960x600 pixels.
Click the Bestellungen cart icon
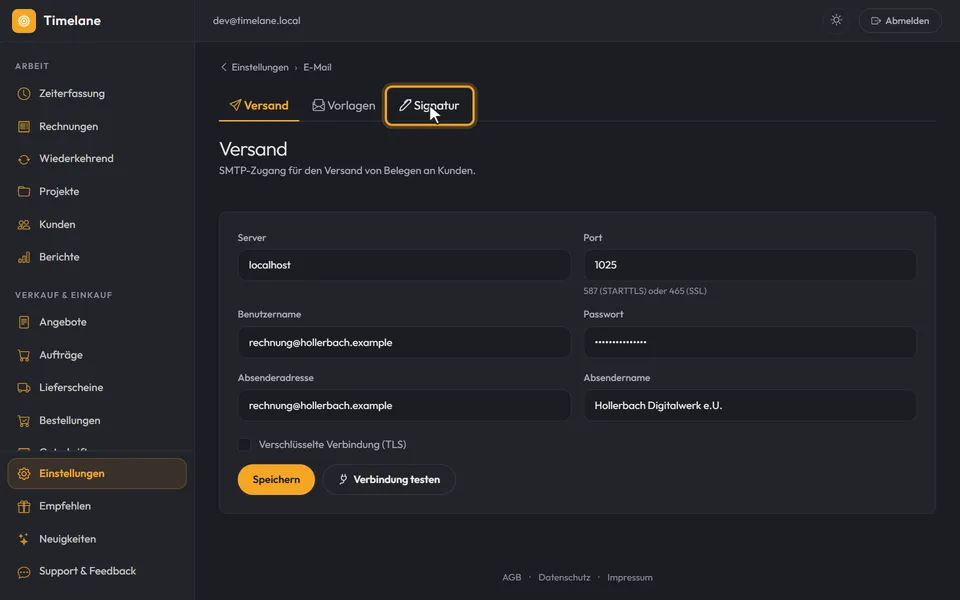(x=24, y=421)
